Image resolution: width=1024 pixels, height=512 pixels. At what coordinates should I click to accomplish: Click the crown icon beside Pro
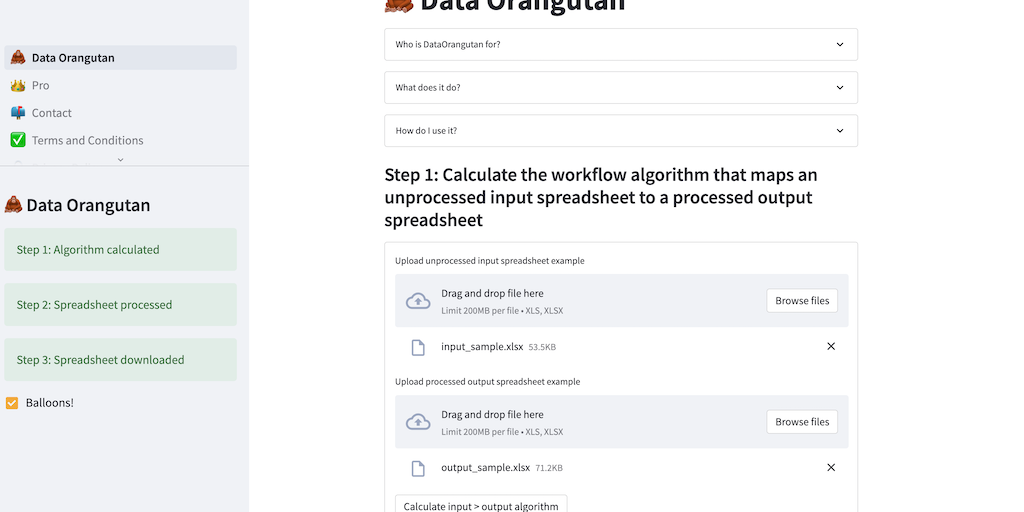(x=18, y=86)
